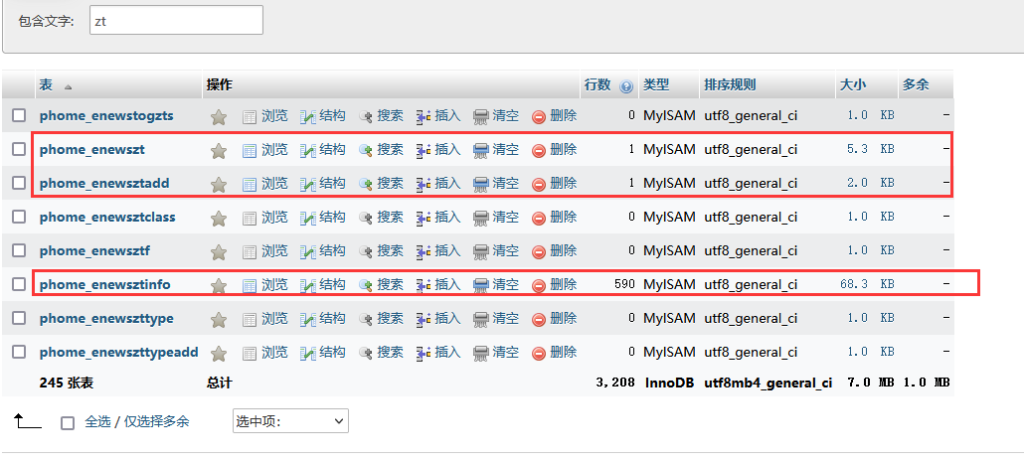Open table phome_enewsztadd
The width and height of the screenshot is (1024, 461).
coord(104,183)
